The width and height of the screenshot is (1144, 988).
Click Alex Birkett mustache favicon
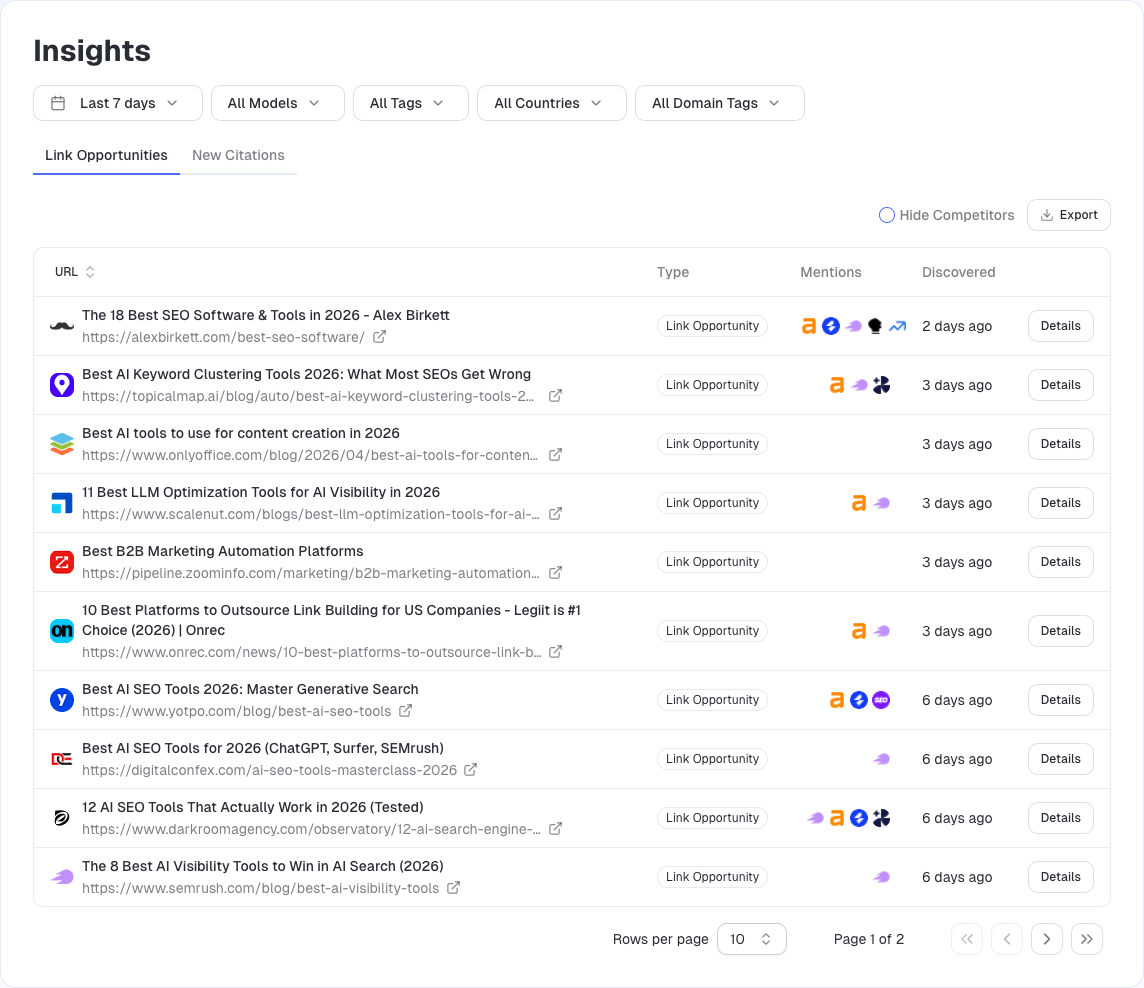pos(62,326)
